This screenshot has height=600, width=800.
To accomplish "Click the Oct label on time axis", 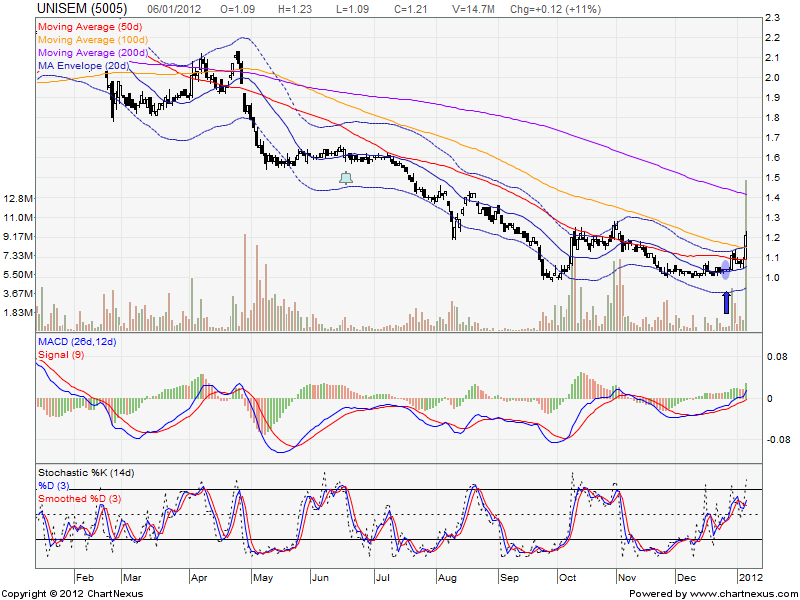I will 568,578.
